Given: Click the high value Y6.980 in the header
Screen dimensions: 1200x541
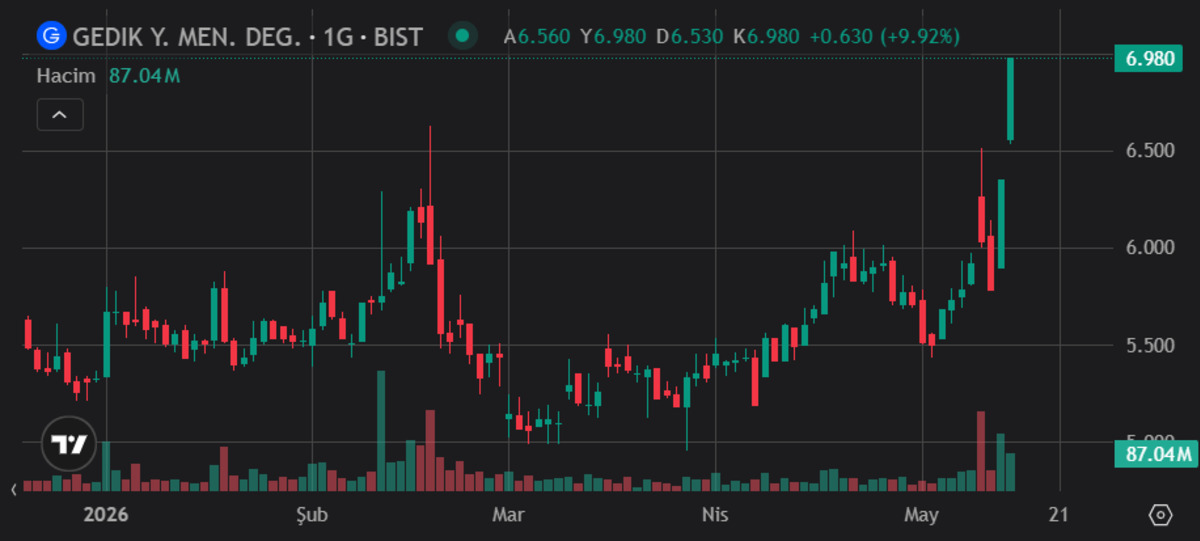Looking at the screenshot, I should [613, 37].
